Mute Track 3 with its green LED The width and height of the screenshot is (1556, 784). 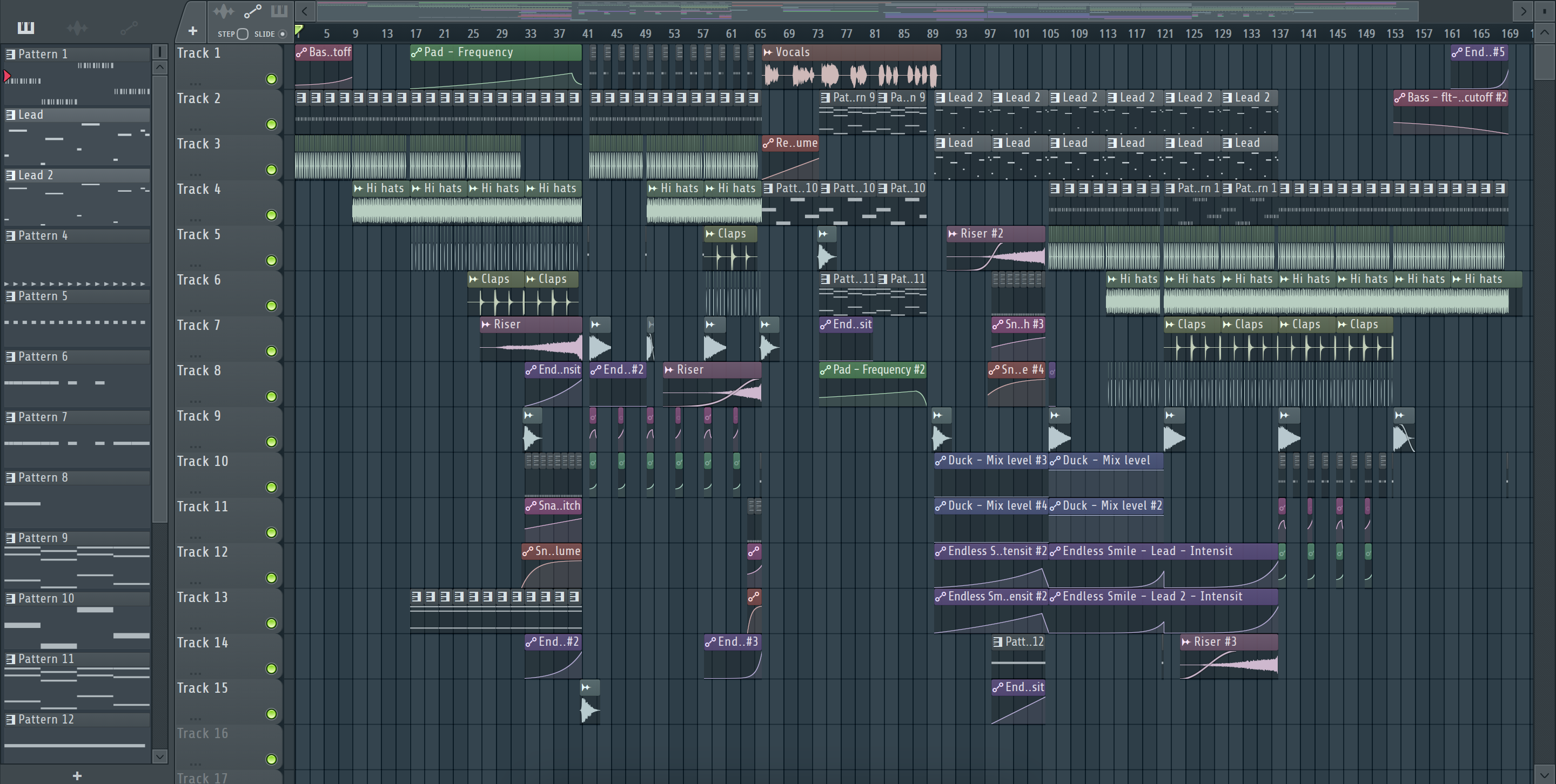(x=271, y=170)
